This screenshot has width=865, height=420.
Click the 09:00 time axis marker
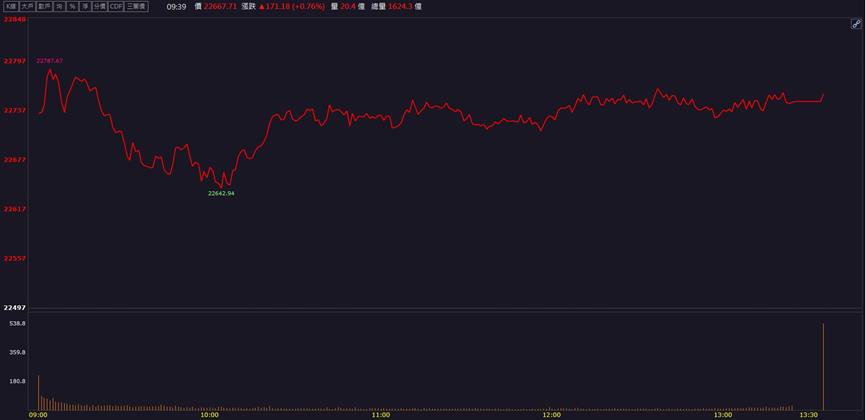tap(38, 415)
